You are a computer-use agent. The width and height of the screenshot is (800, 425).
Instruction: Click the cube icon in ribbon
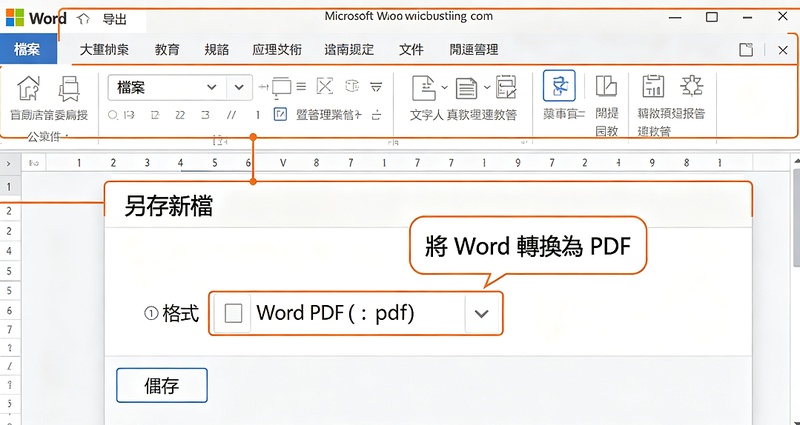[352, 86]
